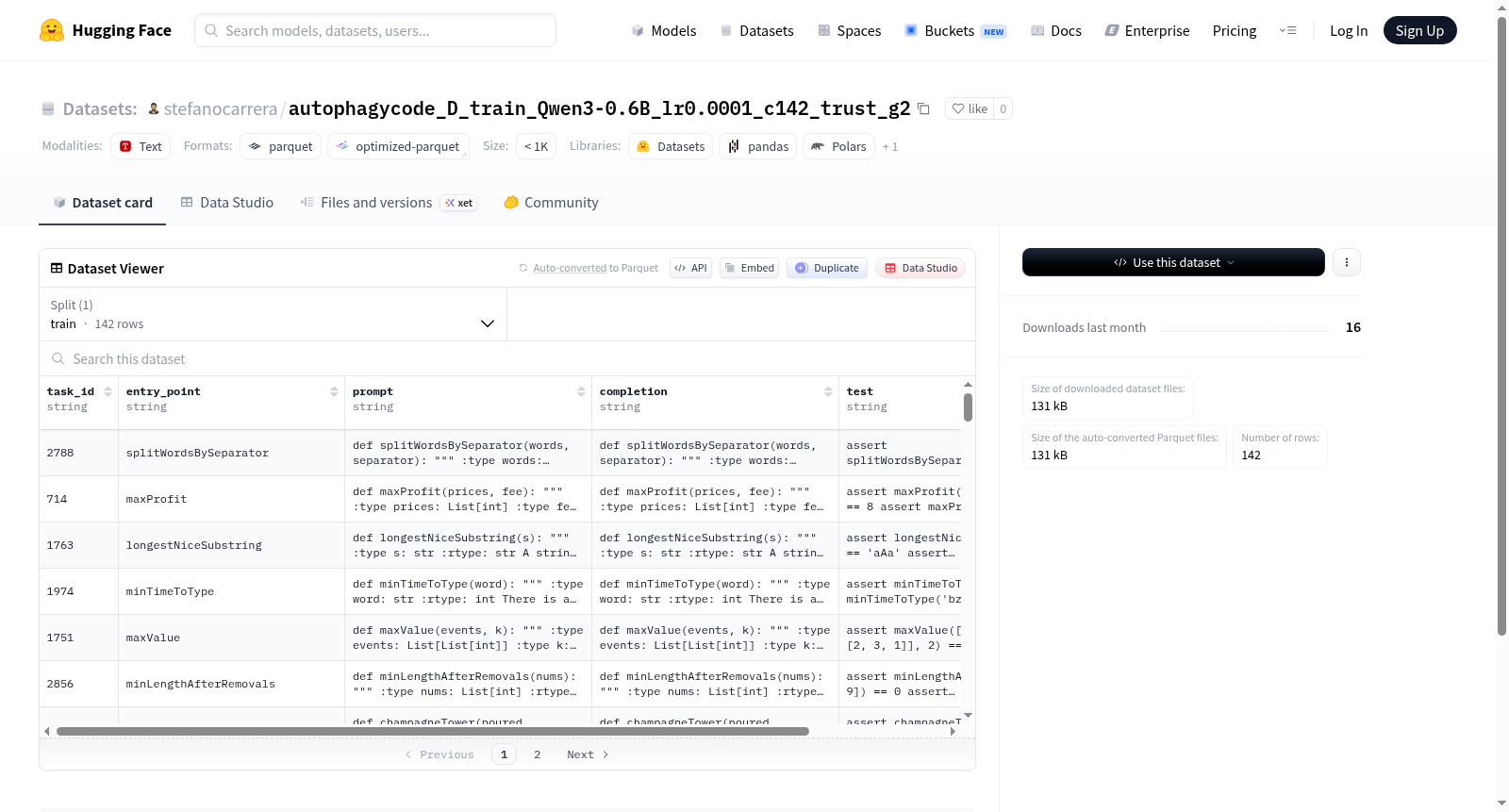Click the longestNiceSubstring cell
The height and width of the screenshot is (812, 1509).
pos(231,545)
